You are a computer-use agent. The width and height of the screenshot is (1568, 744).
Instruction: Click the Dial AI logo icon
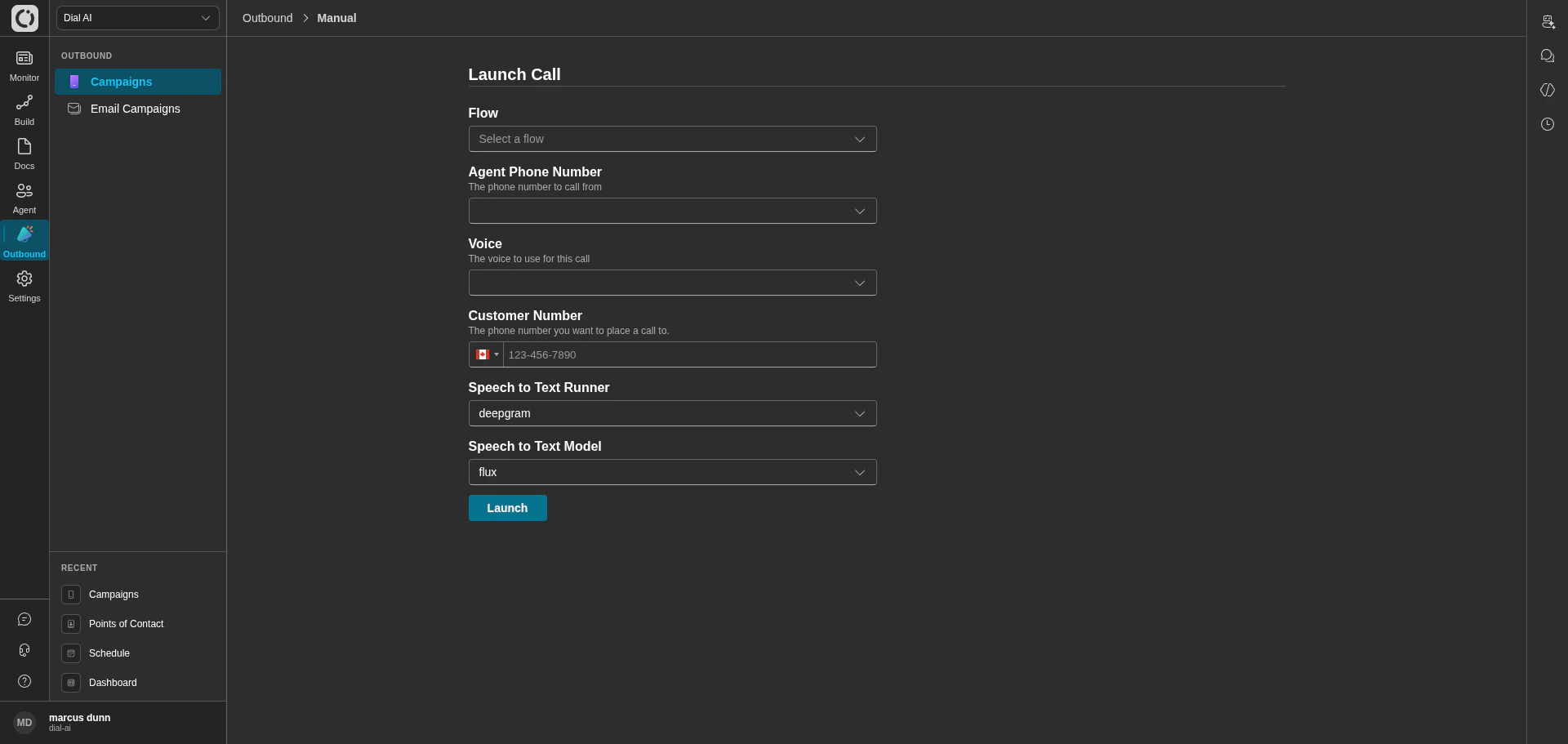(24, 18)
